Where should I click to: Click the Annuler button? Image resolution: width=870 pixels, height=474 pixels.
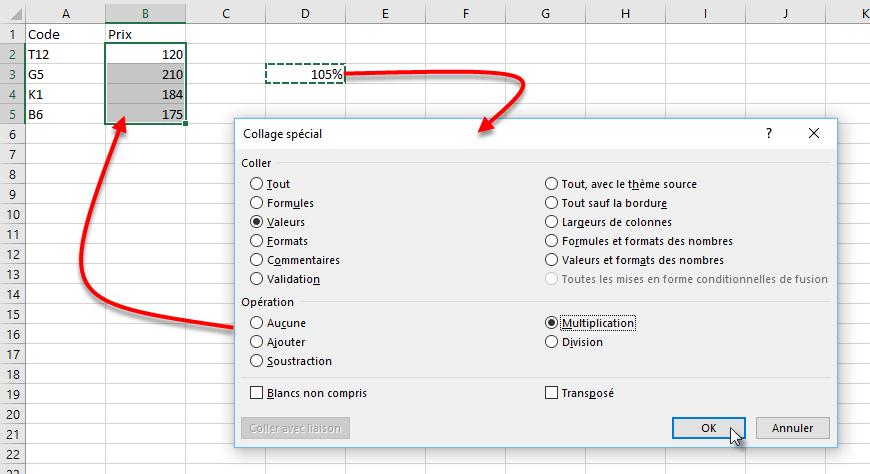point(792,428)
